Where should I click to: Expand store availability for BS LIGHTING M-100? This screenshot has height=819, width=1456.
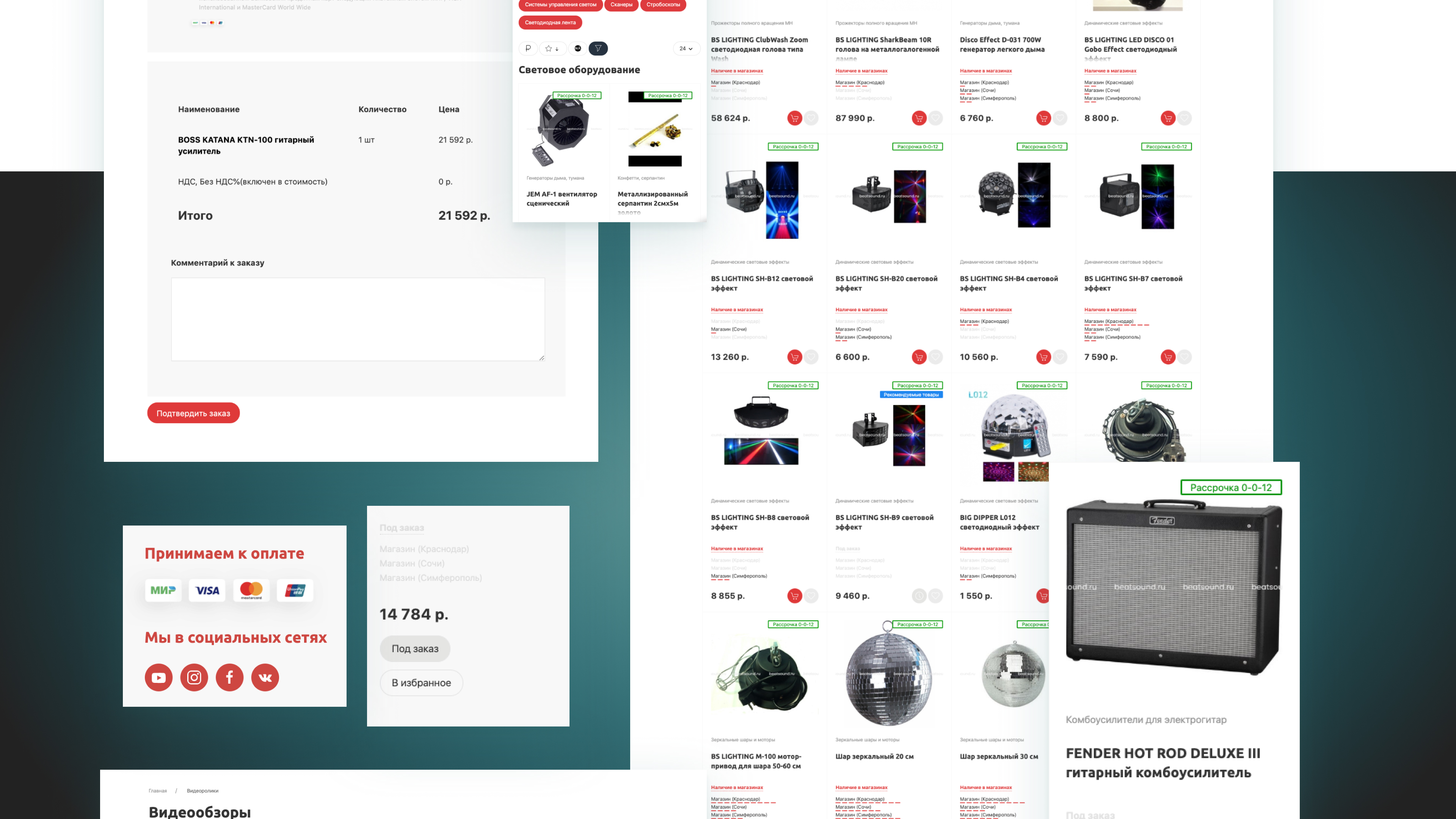coord(737,788)
